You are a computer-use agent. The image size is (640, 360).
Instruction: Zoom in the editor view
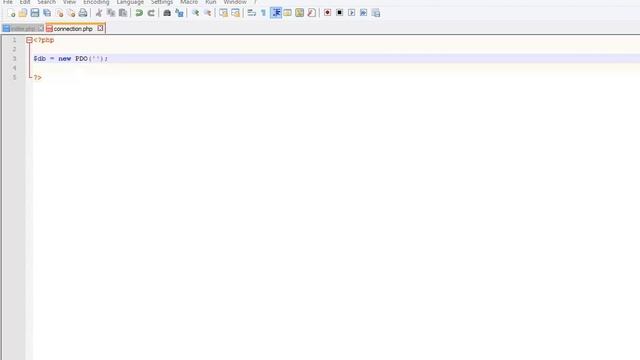coord(196,13)
